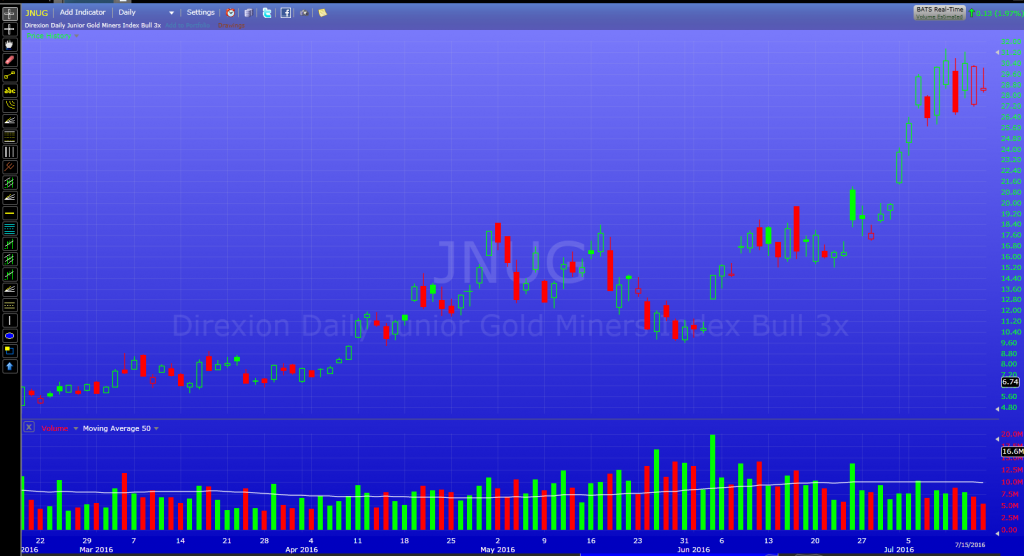Select the abc text annotation tool
Screen dimensions: 1024x556
[x=9, y=91]
